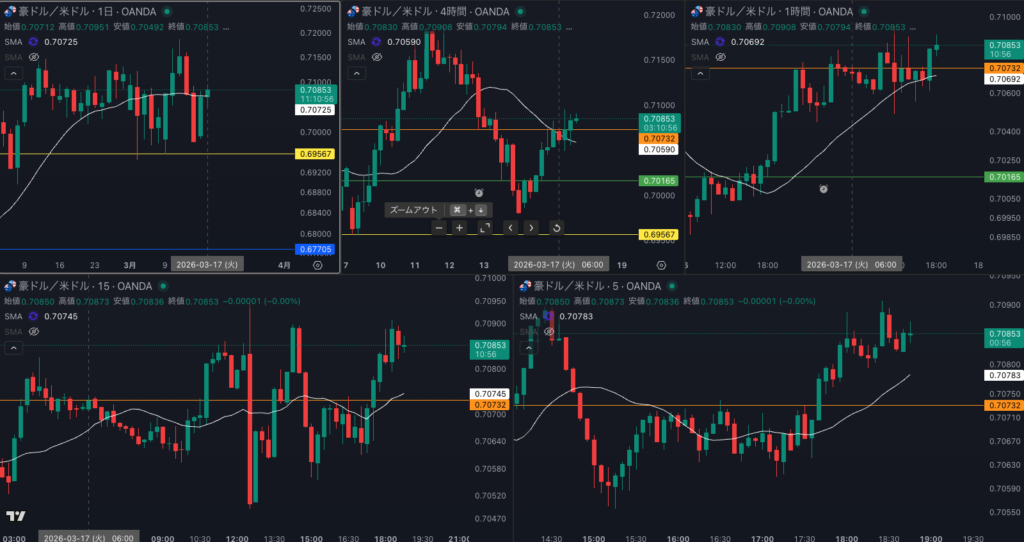Click the alarm clock icon on the 1-hour chart
The height and width of the screenshot is (542, 1024).
823,188
